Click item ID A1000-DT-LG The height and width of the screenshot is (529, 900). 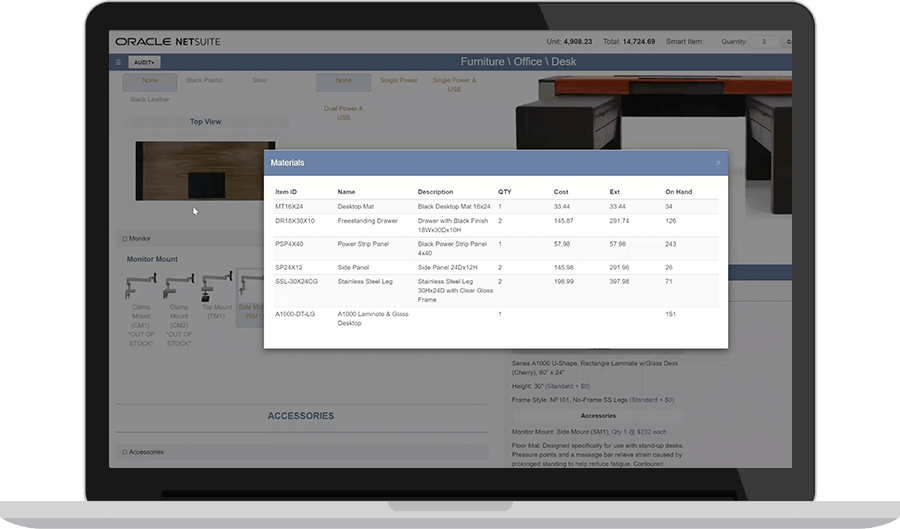[x=295, y=314]
